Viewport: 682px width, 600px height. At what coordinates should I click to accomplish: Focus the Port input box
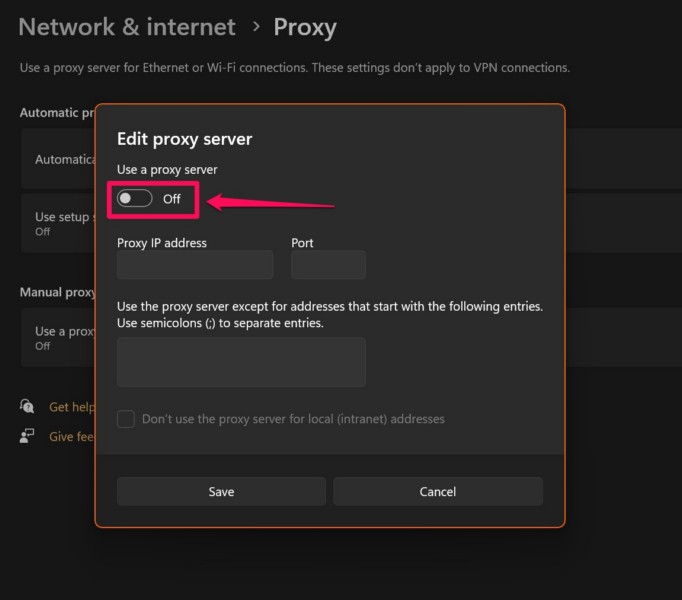(x=328, y=265)
